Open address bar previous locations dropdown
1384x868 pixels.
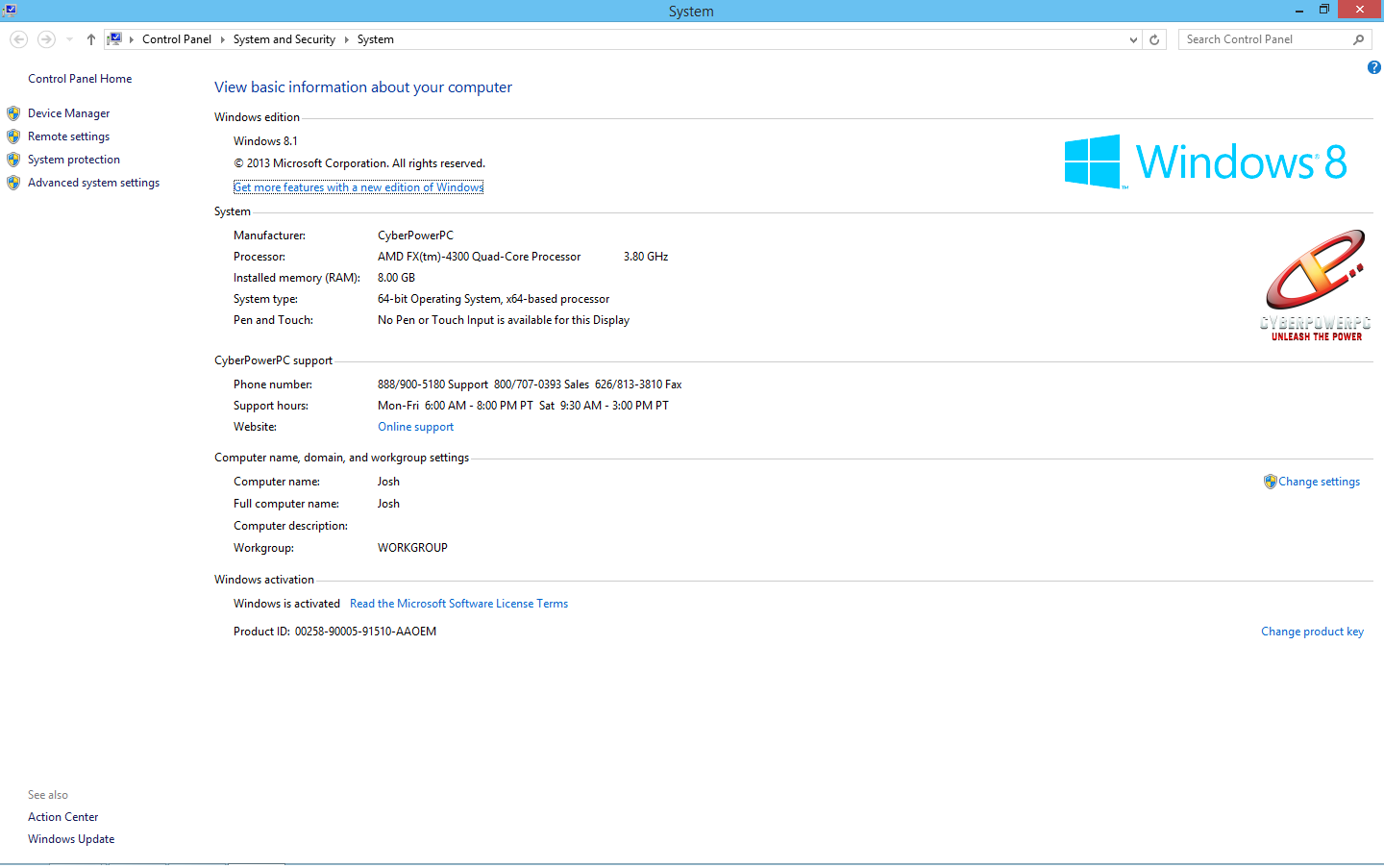pos(1133,39)
